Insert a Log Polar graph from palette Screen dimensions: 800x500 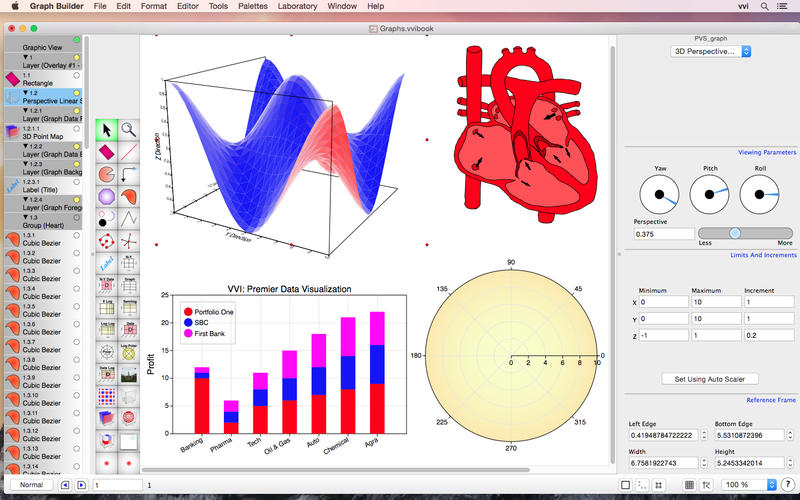click(x=129, y=352)
